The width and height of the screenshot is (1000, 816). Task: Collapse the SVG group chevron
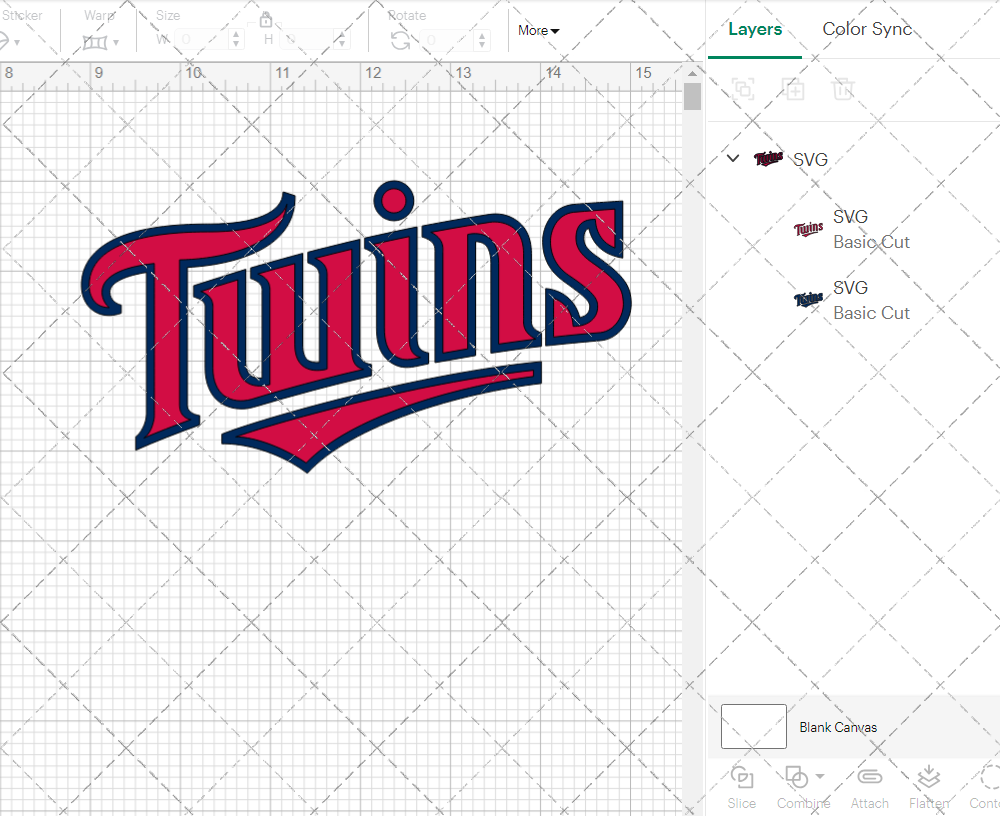pyautogui.click(x=733, y=158)
